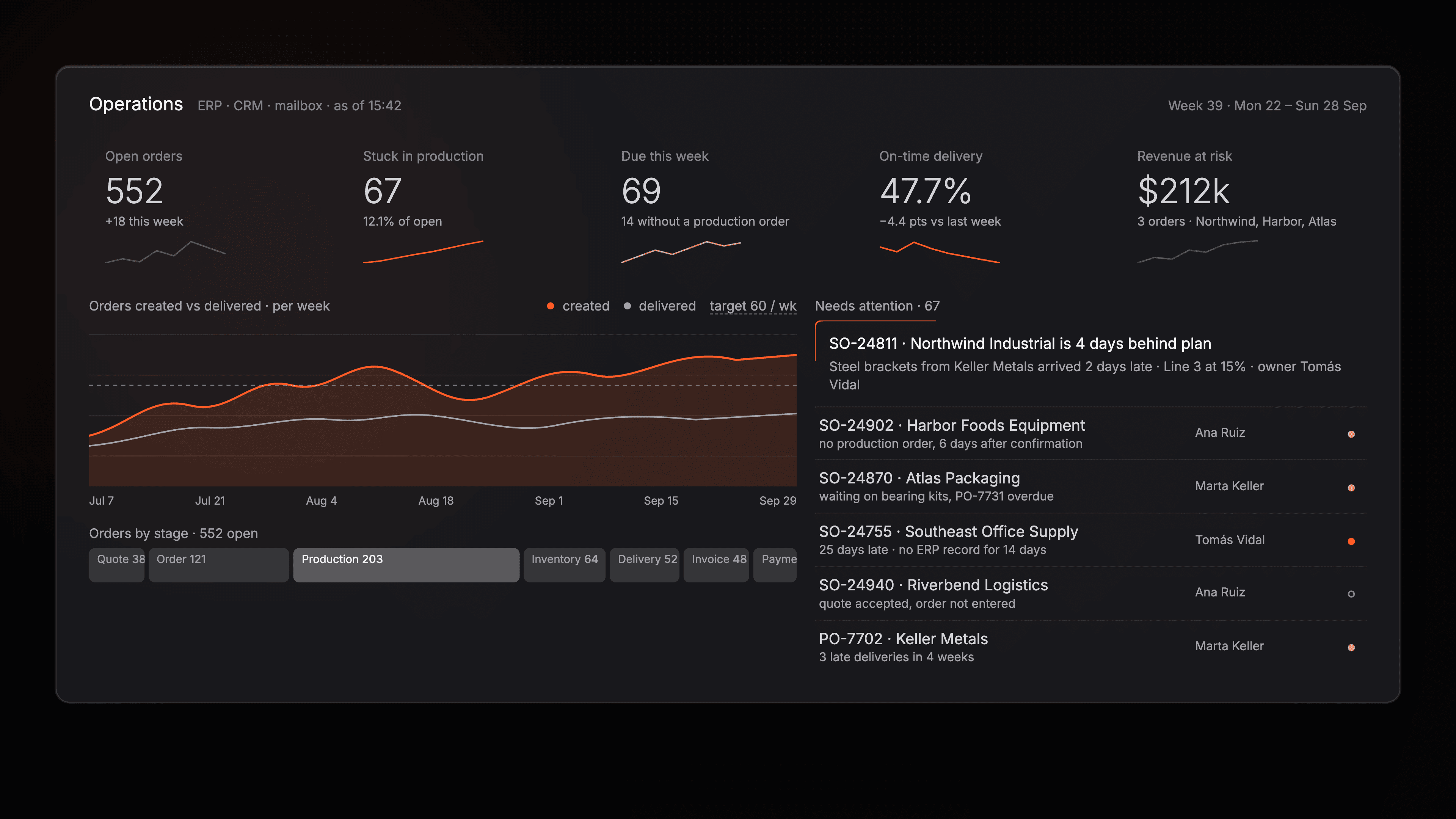Click the Due this week sparkline

click(x=681, y=252)
